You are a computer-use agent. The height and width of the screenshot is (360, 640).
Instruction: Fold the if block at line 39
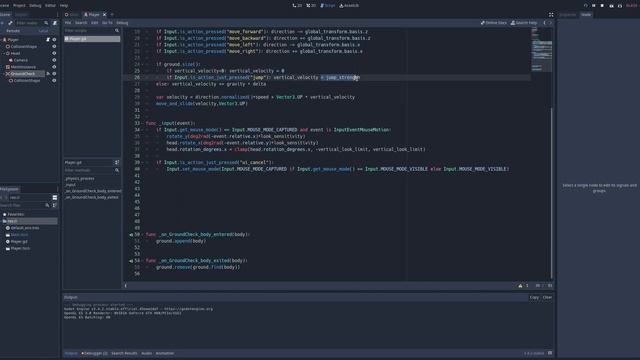[x=142, y=162]
